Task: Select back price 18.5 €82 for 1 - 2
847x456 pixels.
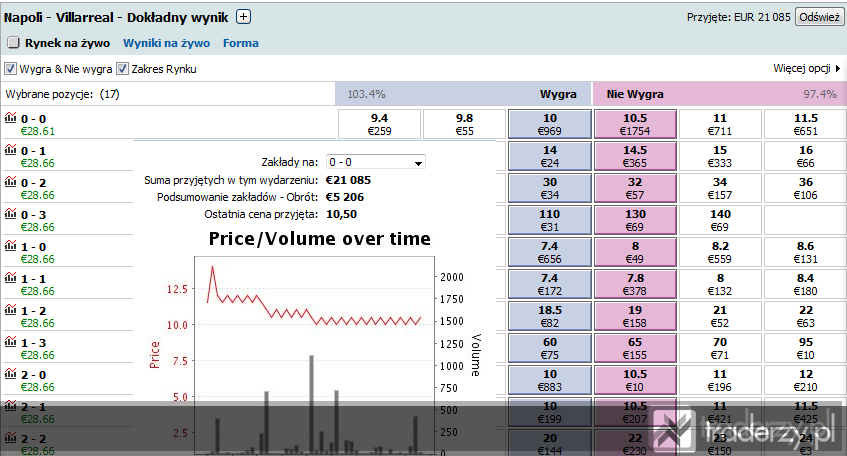Action: tap(550, 316)
